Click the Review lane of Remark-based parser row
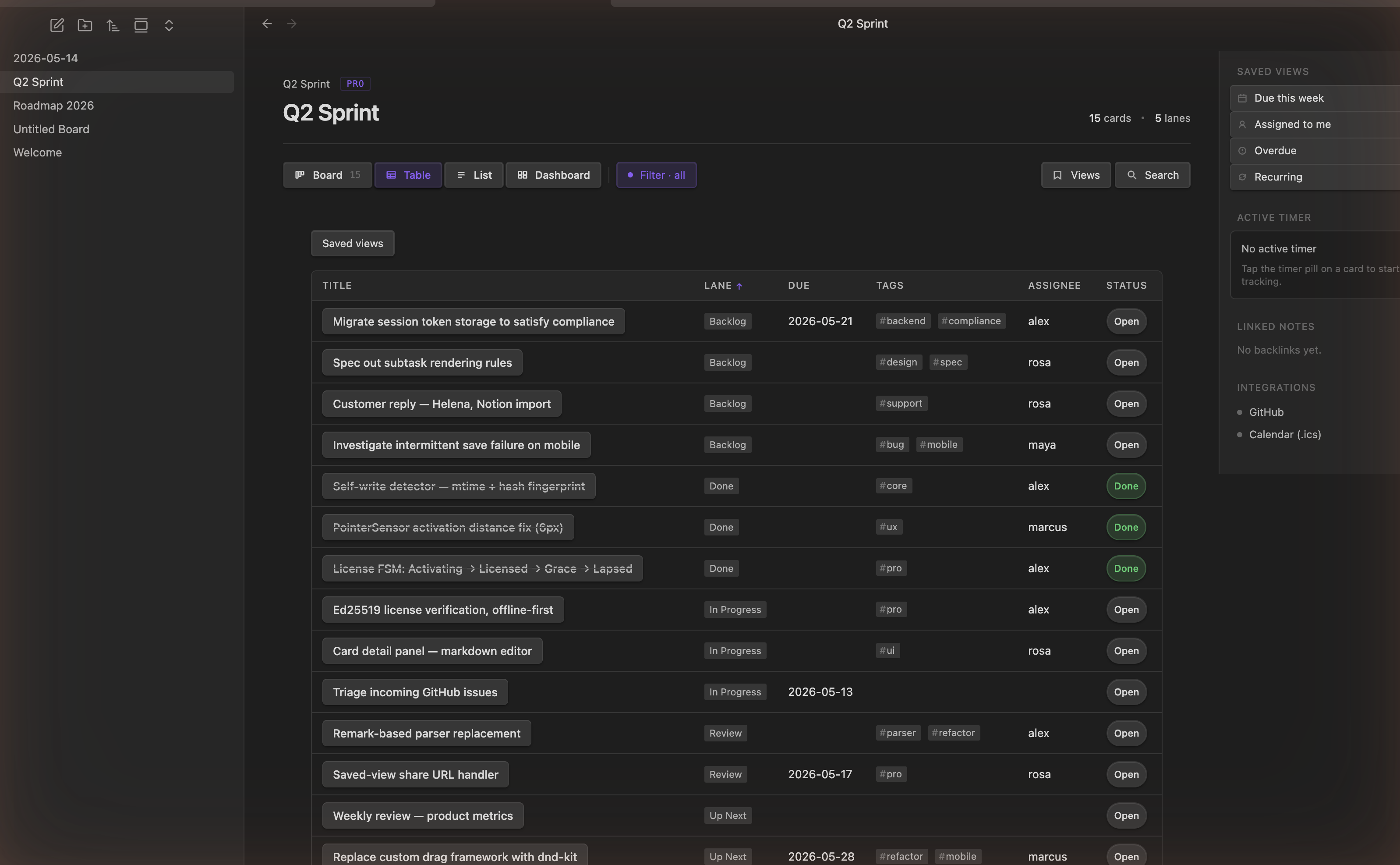The image size is (1400, 865). click(725, 734)
